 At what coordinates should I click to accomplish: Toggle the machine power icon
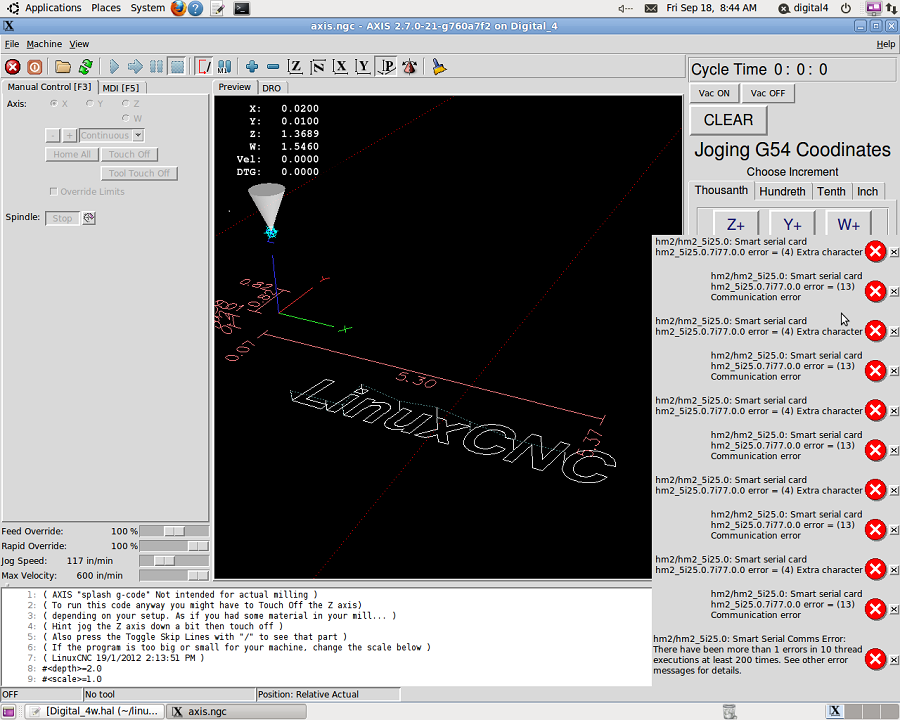pyautogui.click(x=35, y=67)
